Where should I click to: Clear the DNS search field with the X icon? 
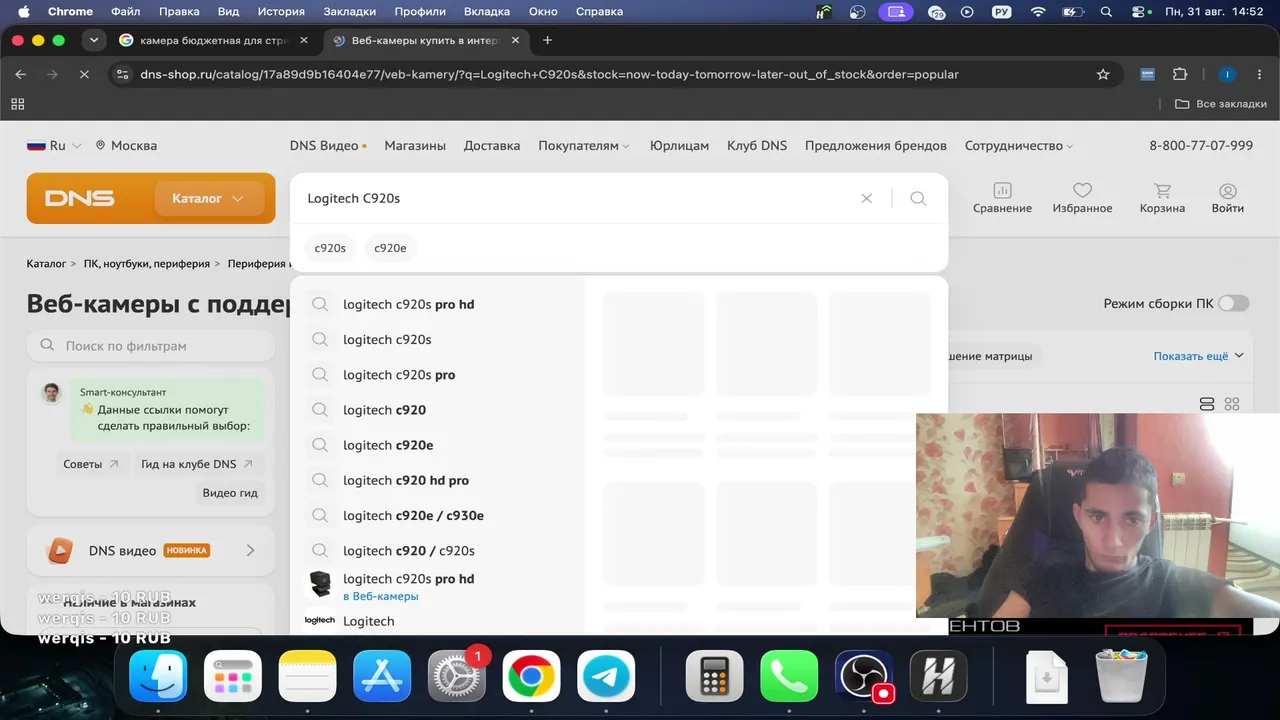click(867, 198)
